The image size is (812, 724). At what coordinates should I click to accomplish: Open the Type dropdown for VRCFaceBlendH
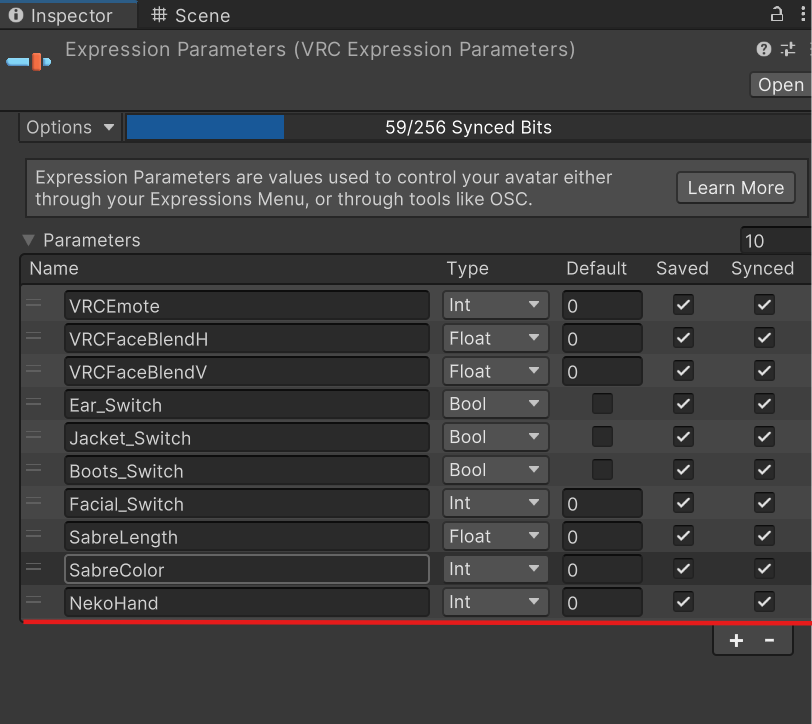[x=495, y=338]
